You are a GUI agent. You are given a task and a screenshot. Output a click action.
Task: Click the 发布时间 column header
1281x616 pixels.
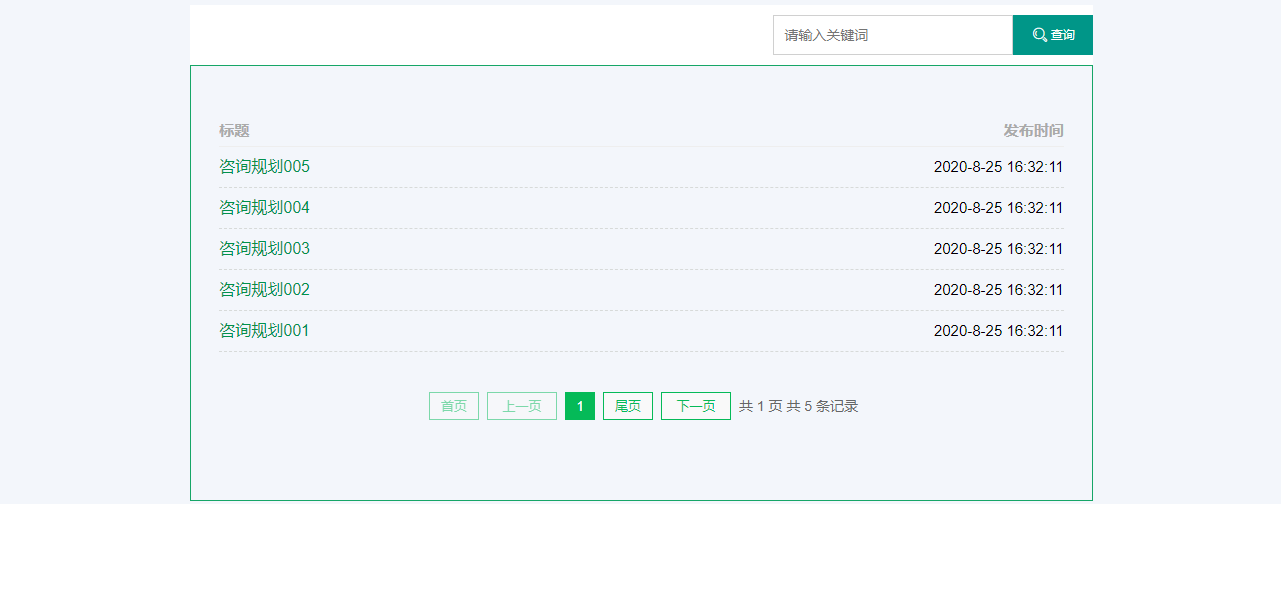coord(1033,131)
